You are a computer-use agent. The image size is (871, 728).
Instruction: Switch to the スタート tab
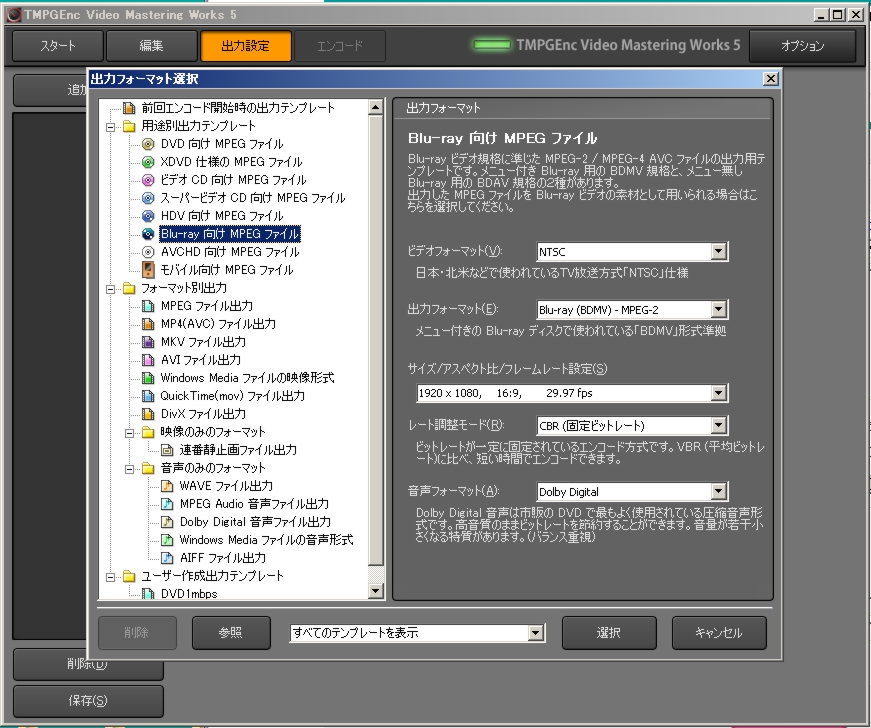(x=58, y=46)
